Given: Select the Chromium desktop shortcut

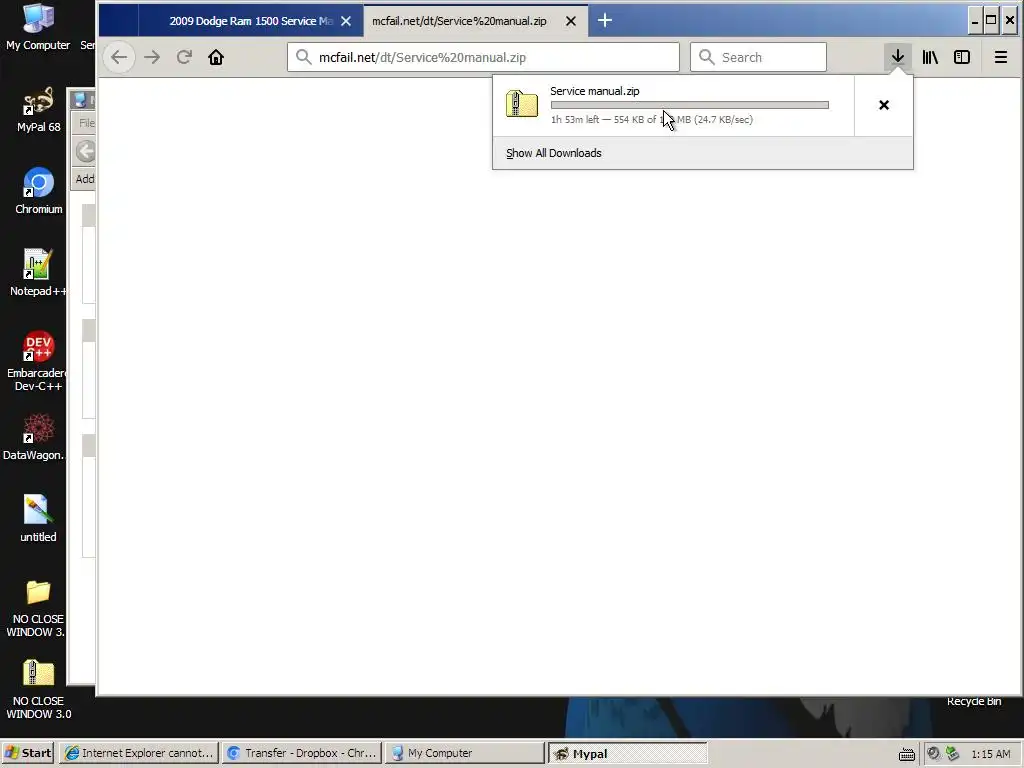Looking at the screenshot, I should click(39, 191).
